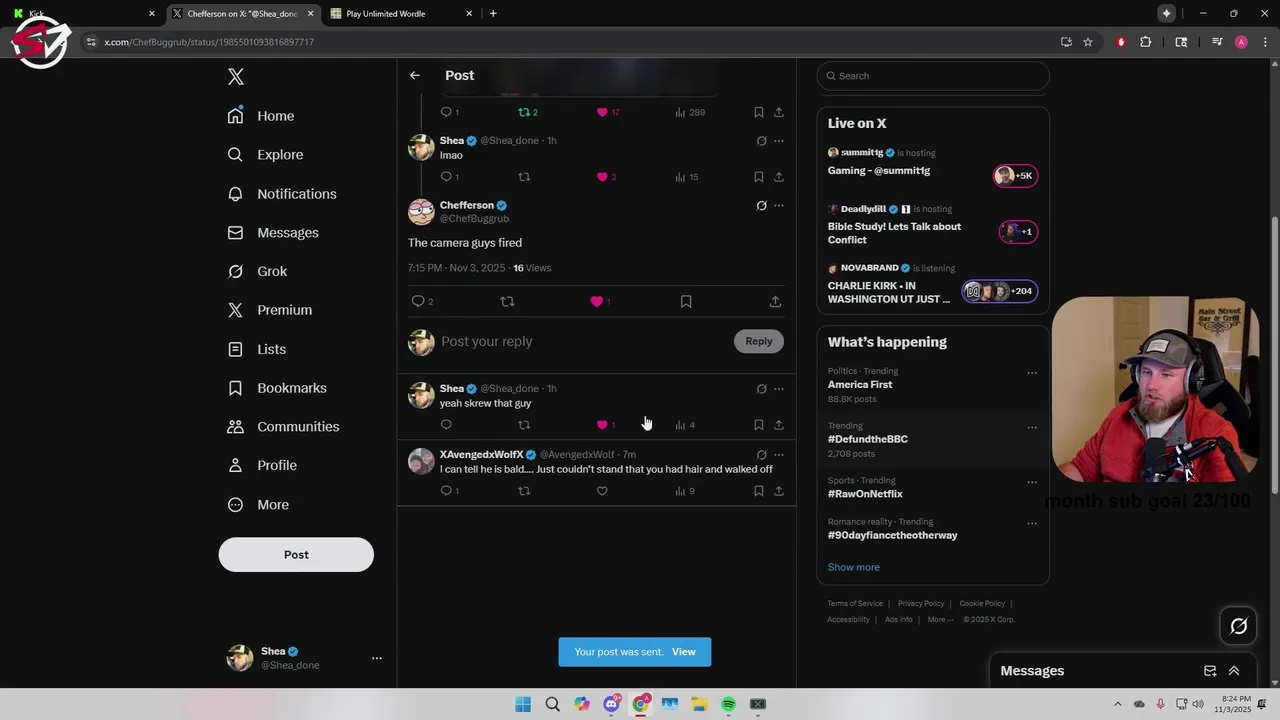Viewport: 1280px width, 720px height.
Task: Click Reply button next to reply box
Action: (759, 341)
